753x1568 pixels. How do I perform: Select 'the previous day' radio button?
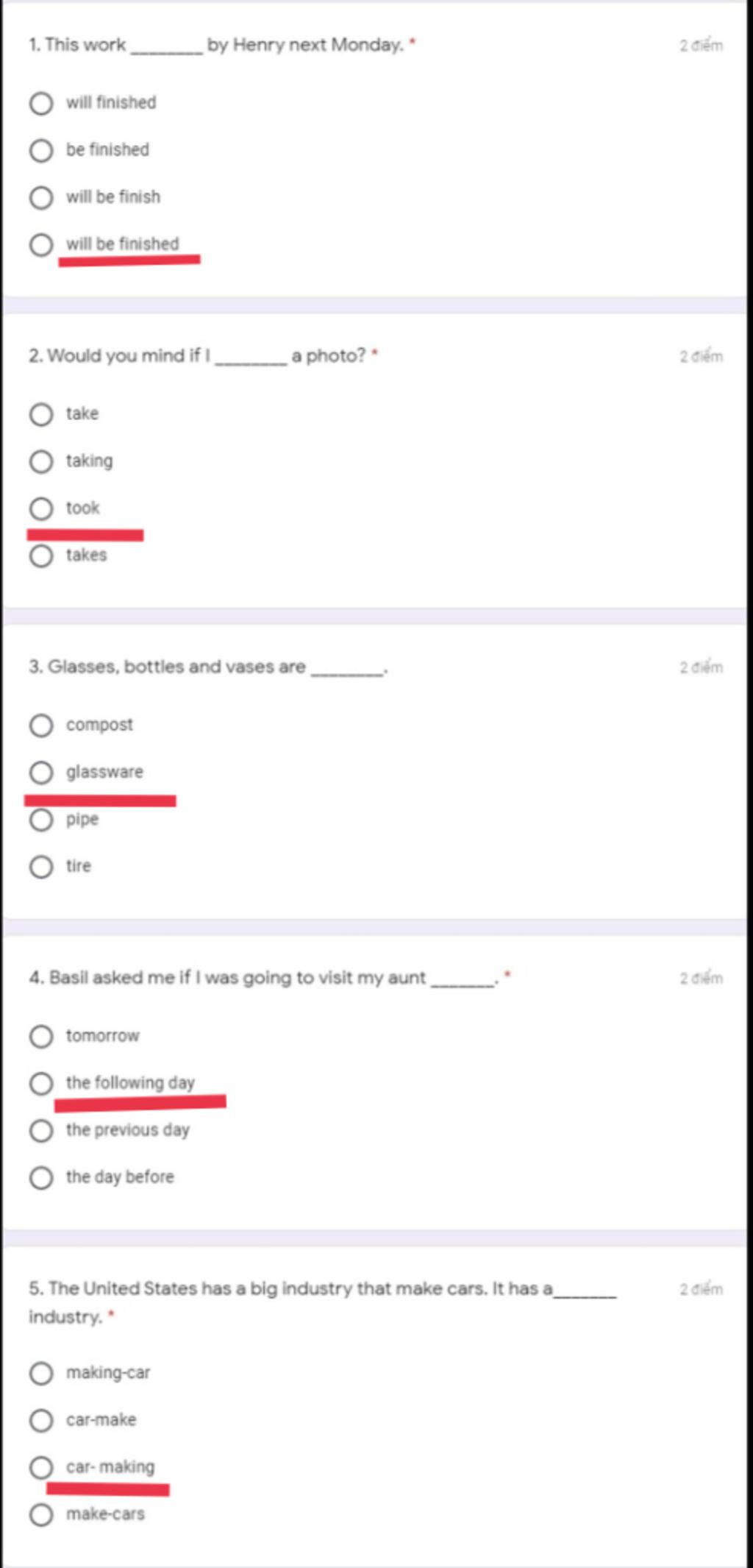pos(41,1131)
